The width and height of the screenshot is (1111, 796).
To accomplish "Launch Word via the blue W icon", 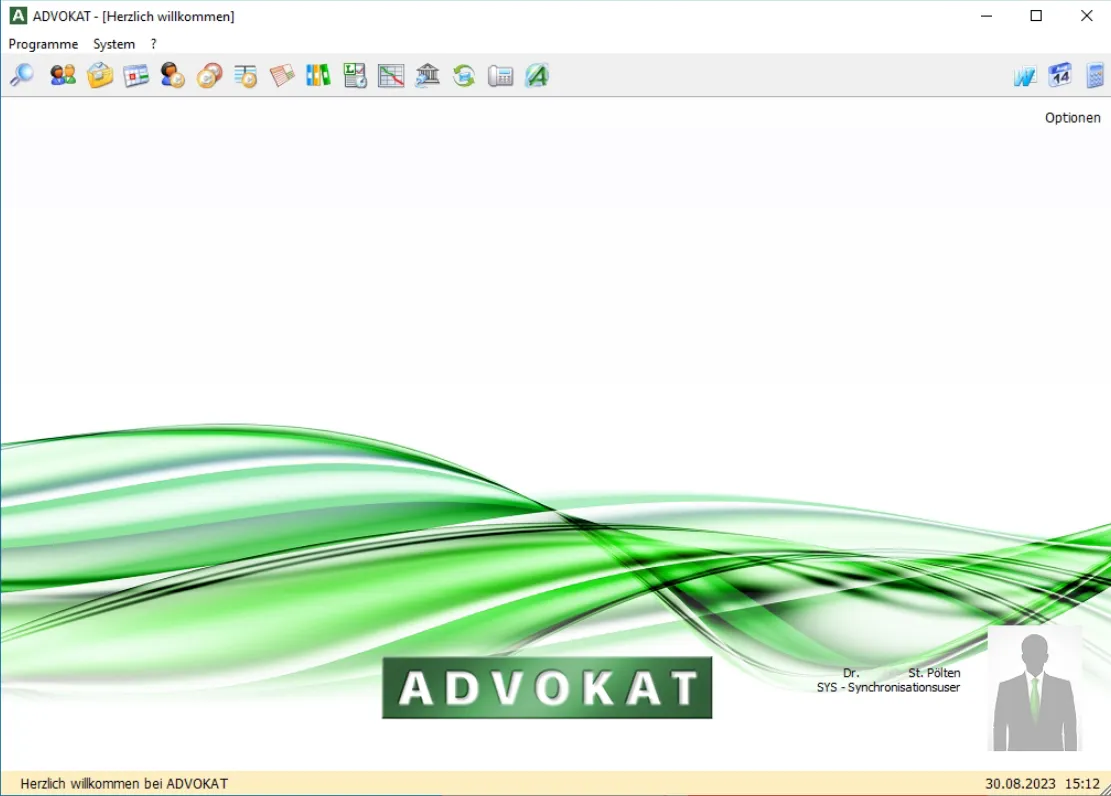I will click(1024, 76).
